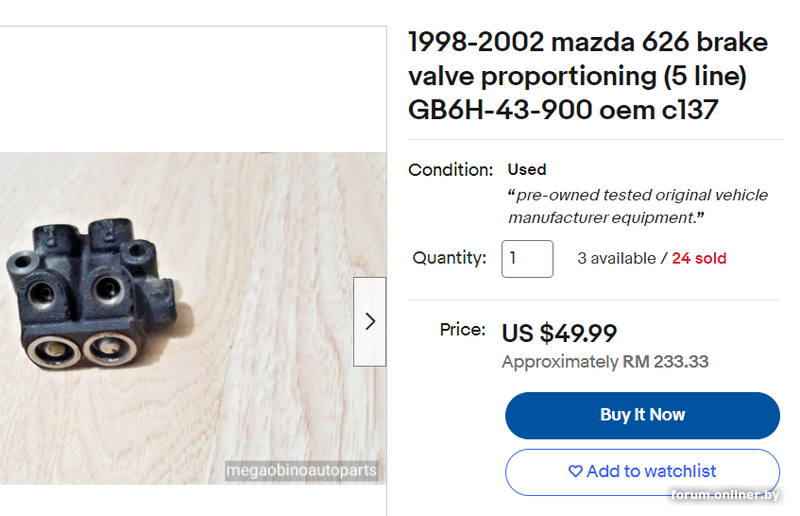Click the next image arrow chevron
The image size is (800, 516).
(x=370, y=321)
